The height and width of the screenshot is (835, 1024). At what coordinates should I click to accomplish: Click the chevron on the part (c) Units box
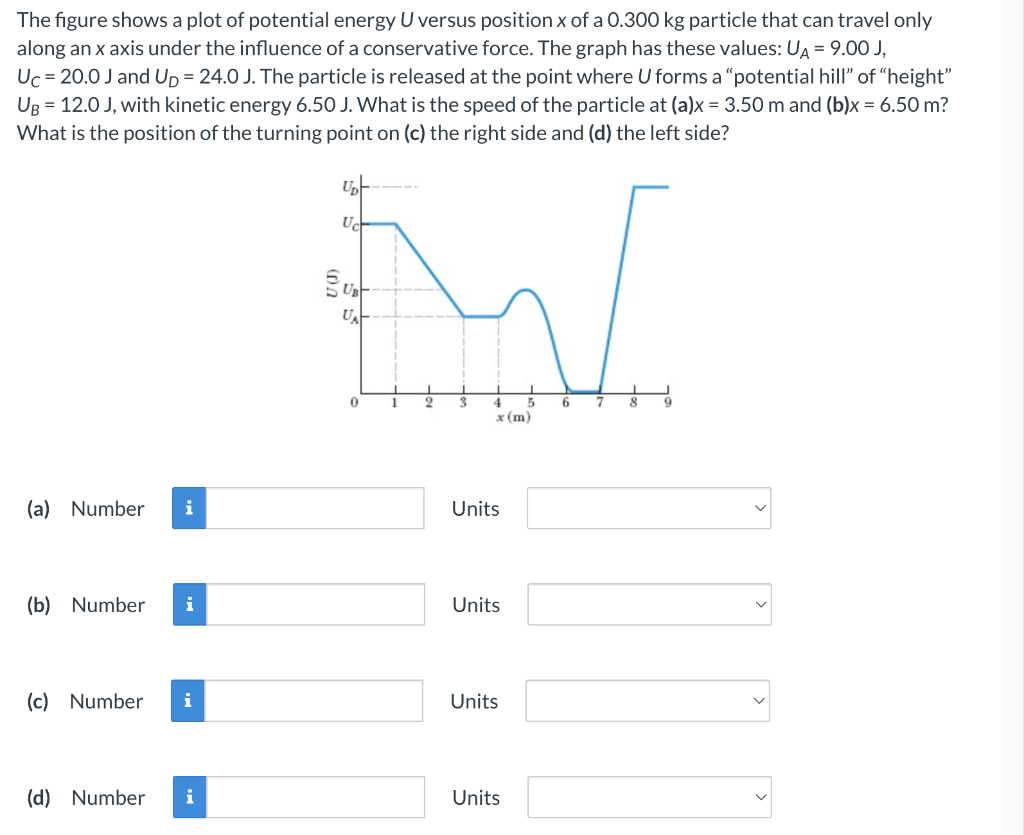[759, 701]
